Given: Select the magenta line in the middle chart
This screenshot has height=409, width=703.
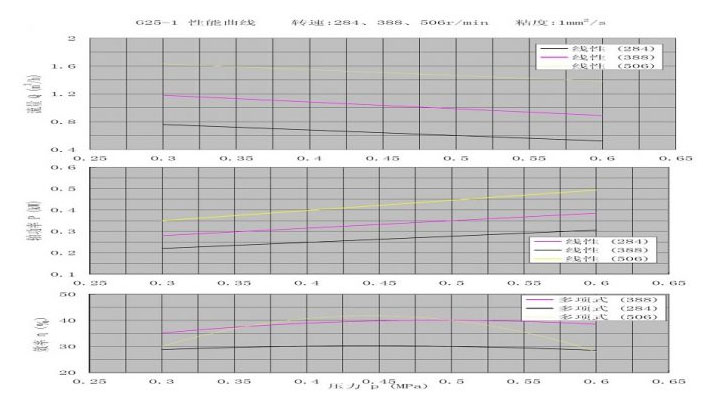Looking at the screenshot, I should (380, 225).
